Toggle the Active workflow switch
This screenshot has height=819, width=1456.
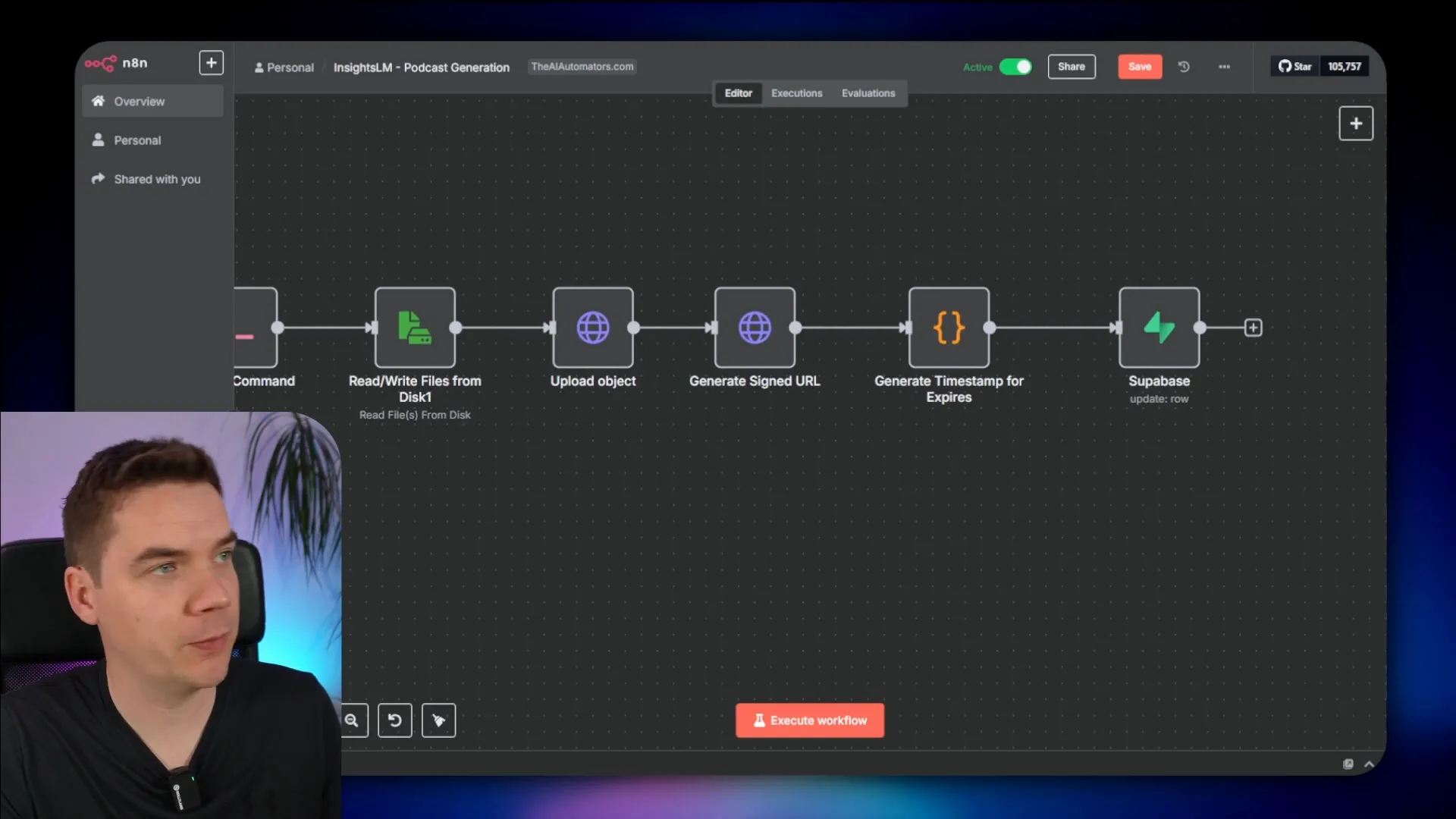click(1015, 67)
